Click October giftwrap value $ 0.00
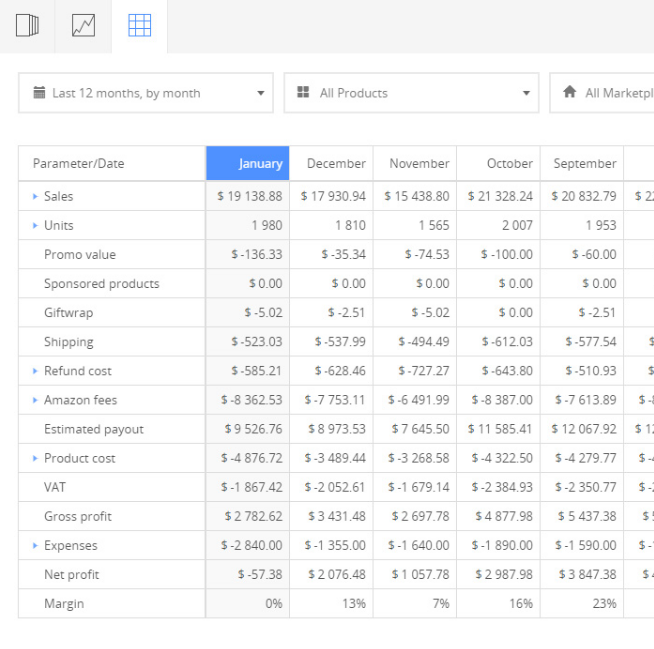 click(516, 312)
